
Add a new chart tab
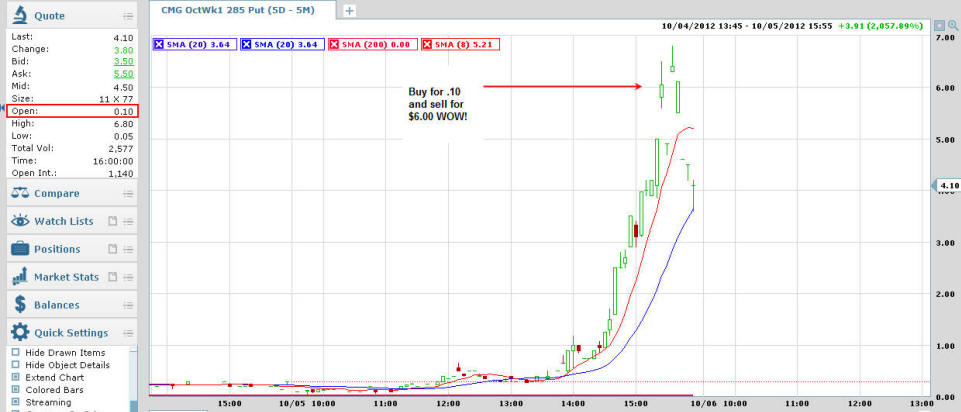[349, 10]
